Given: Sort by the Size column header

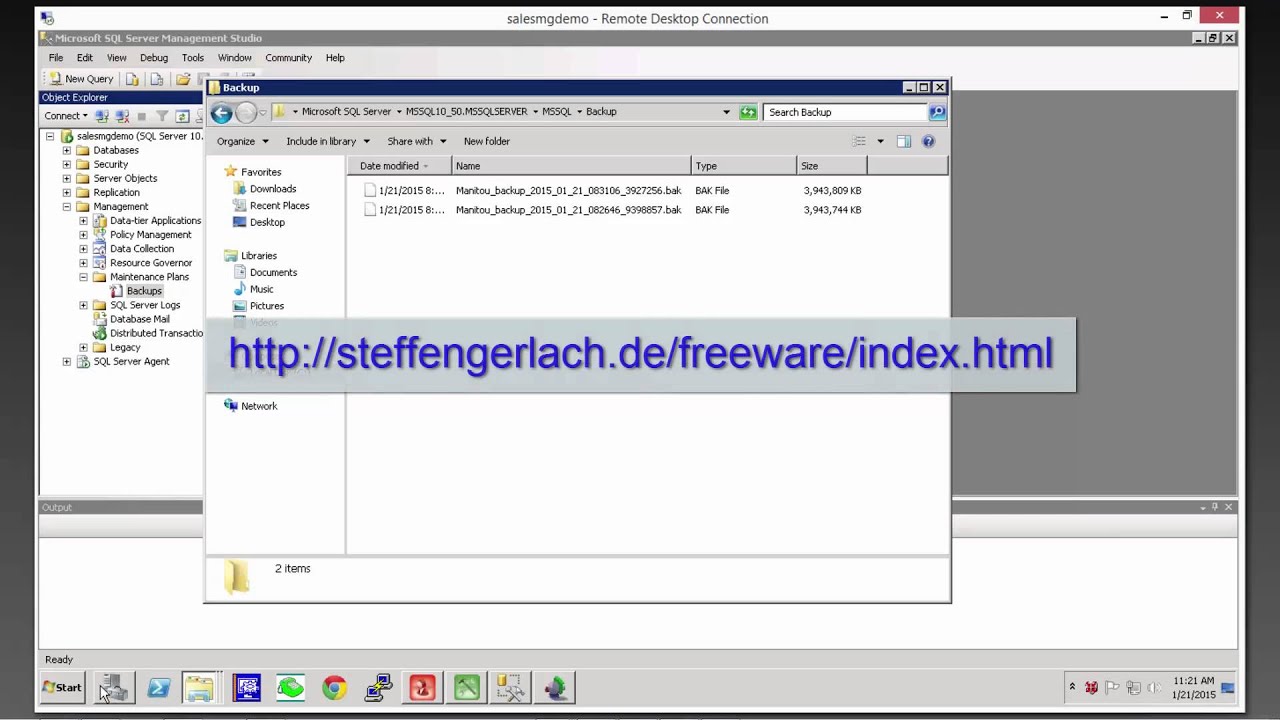Looking at the screenshot, I should pos(832,166).
